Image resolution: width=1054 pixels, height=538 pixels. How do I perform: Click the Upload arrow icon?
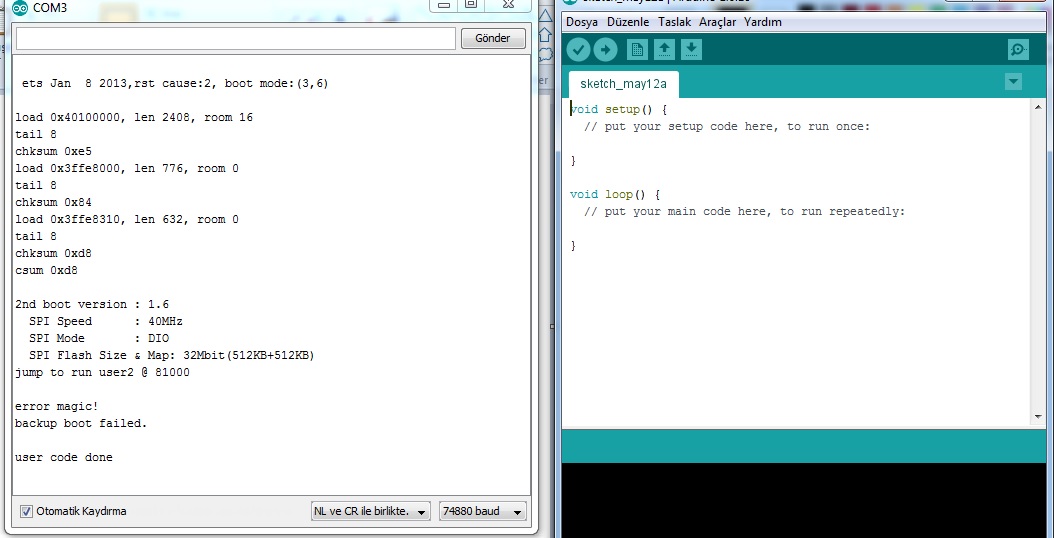click(605, 50)
